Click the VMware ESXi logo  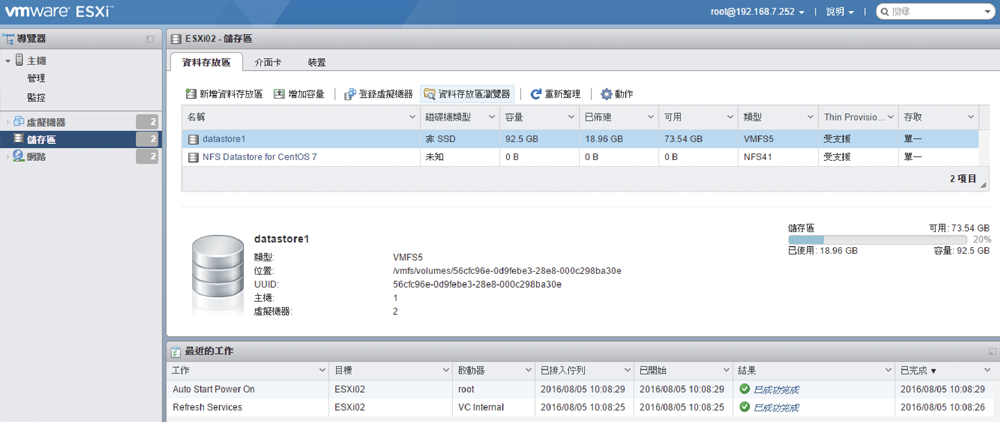click(x=59, y=11)
